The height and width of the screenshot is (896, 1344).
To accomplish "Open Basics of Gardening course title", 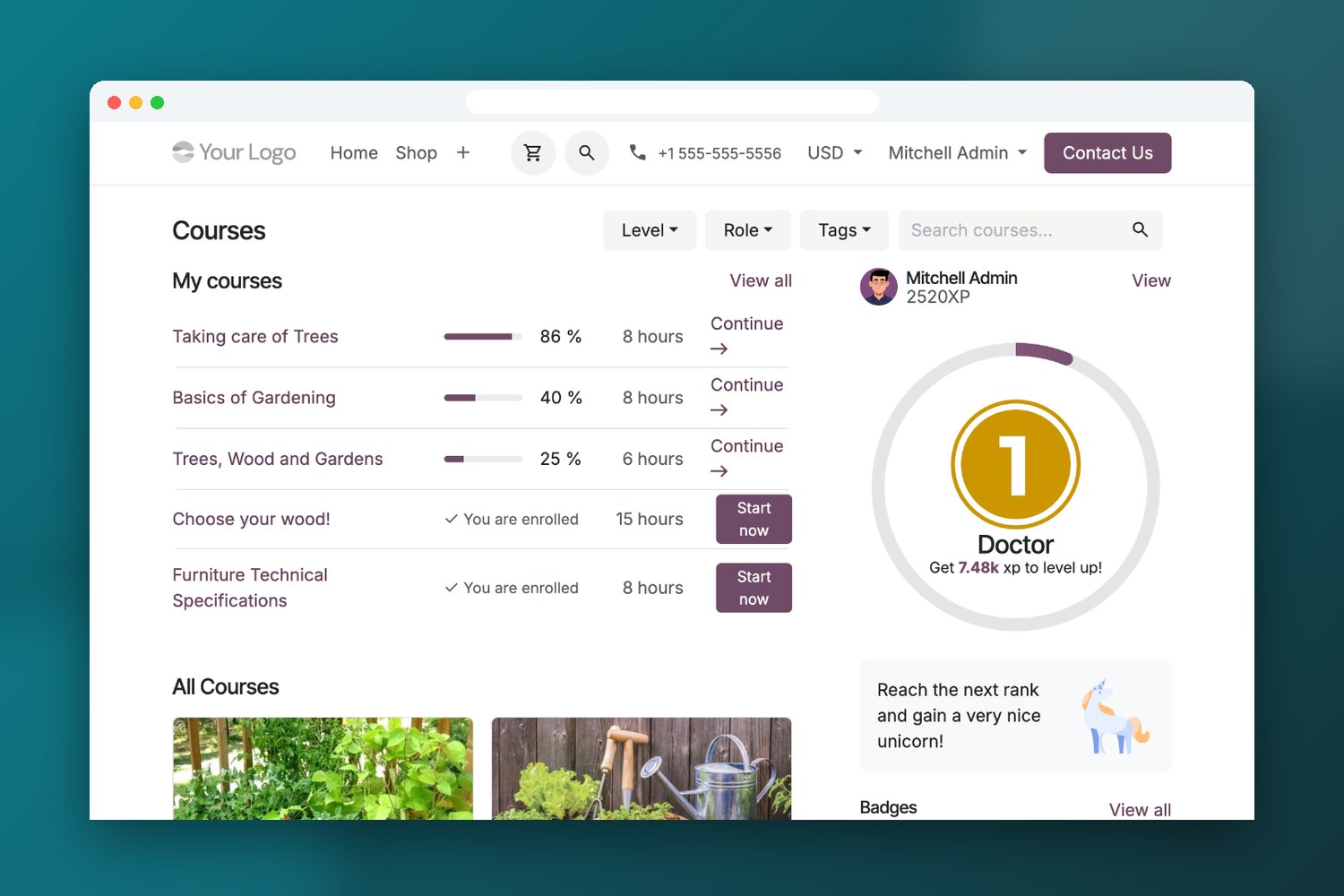I will (x=254, y=398).
